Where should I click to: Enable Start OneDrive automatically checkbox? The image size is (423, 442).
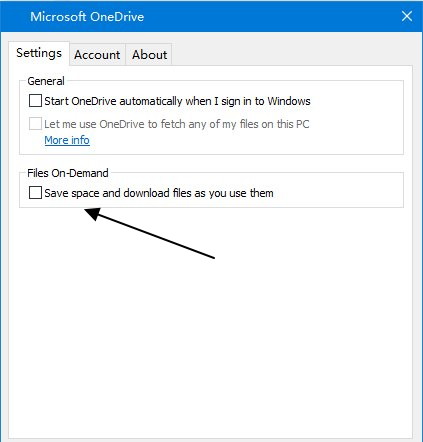35,101
